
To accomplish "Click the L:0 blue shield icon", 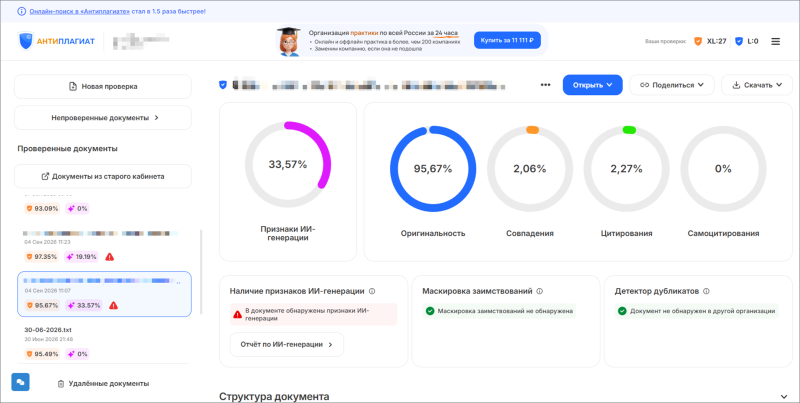I will tap(739, 41).
